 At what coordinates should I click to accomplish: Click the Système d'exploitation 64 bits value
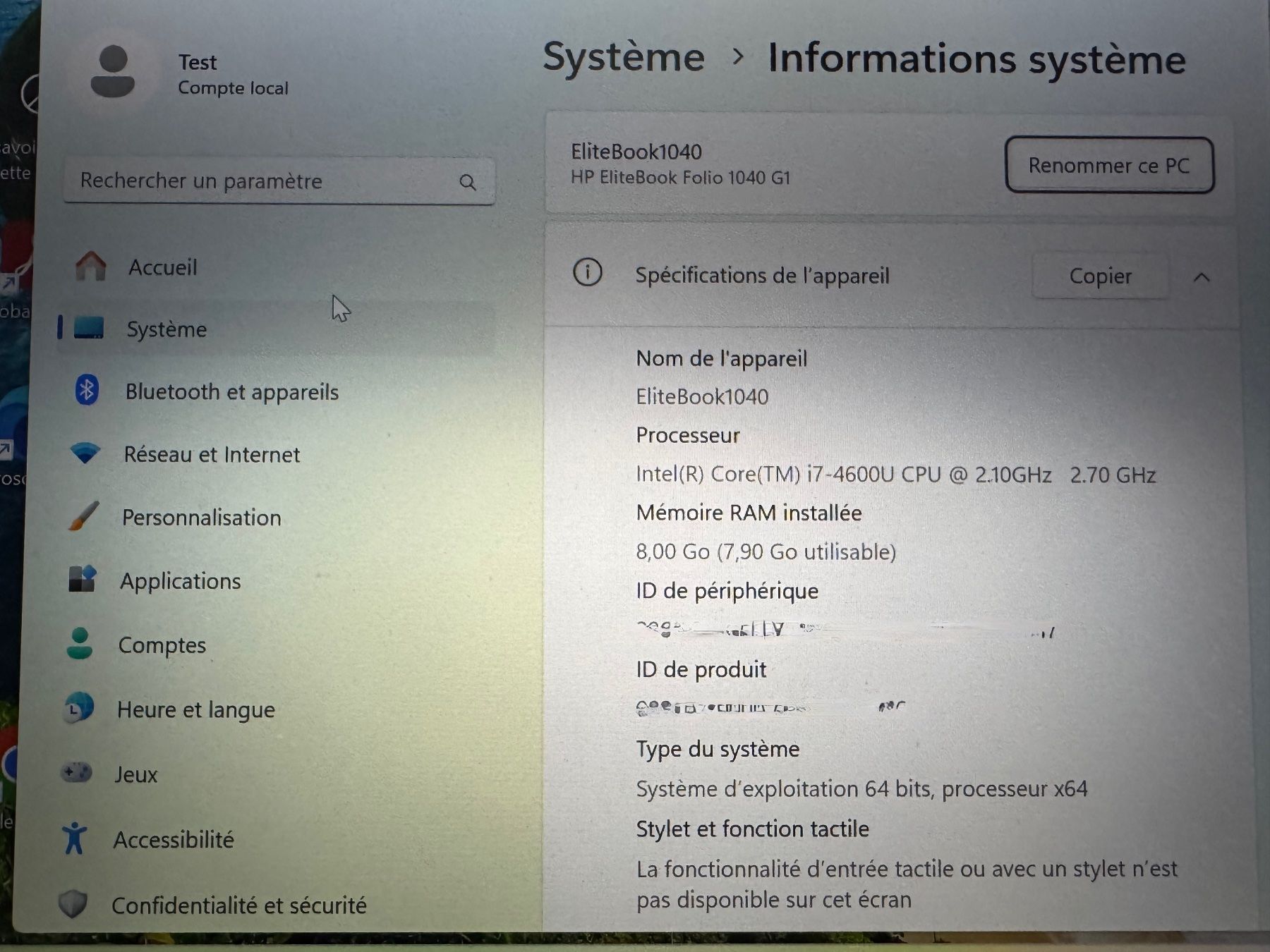pos(861,788)
